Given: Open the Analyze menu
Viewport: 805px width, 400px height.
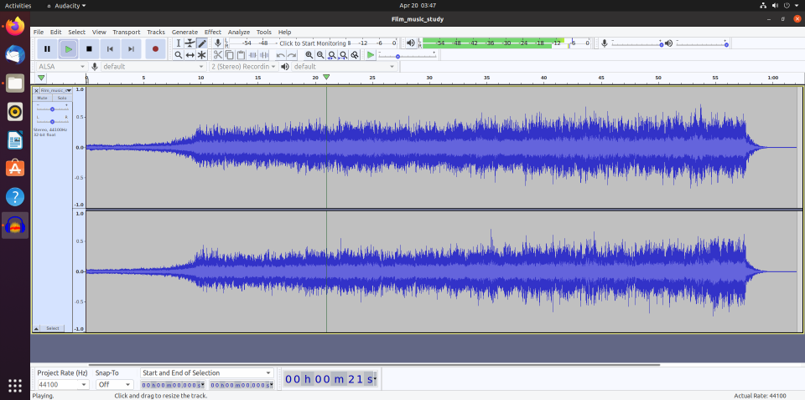Looking at the screenshot, I should 239,32.
